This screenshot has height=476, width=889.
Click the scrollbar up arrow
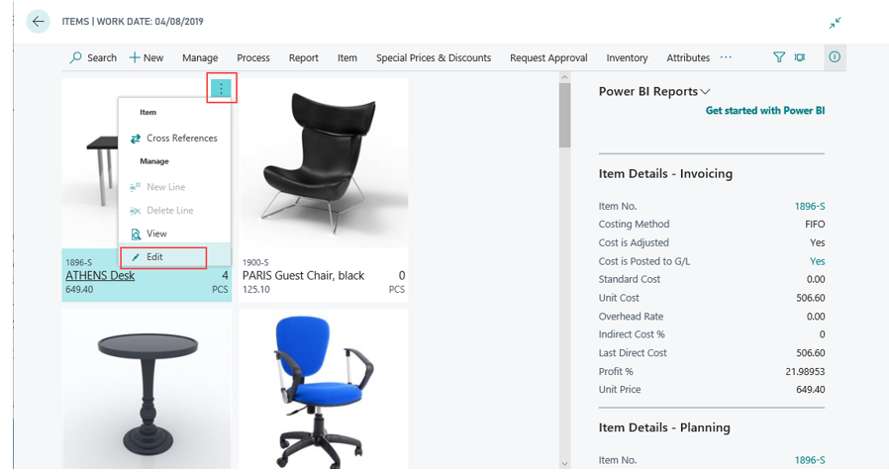pos(564,77)
